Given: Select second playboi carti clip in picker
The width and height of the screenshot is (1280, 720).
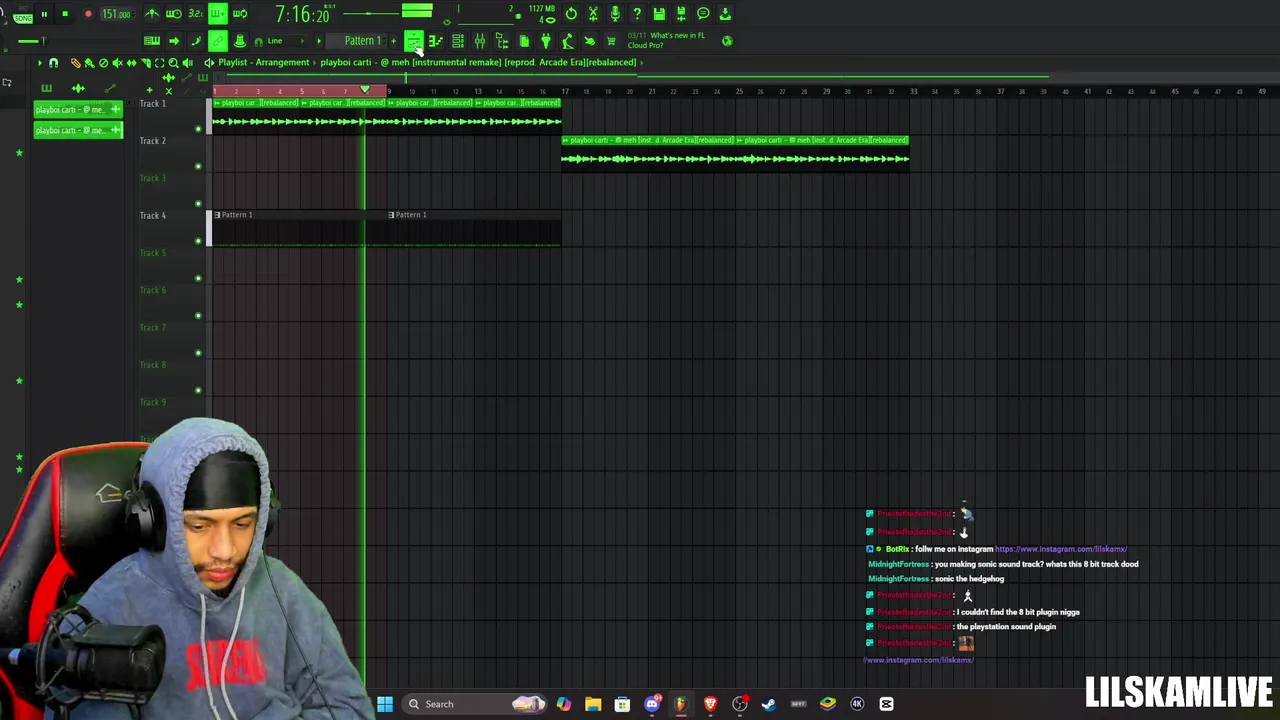Looking at the screenshot, I should [x=78, y=130].
